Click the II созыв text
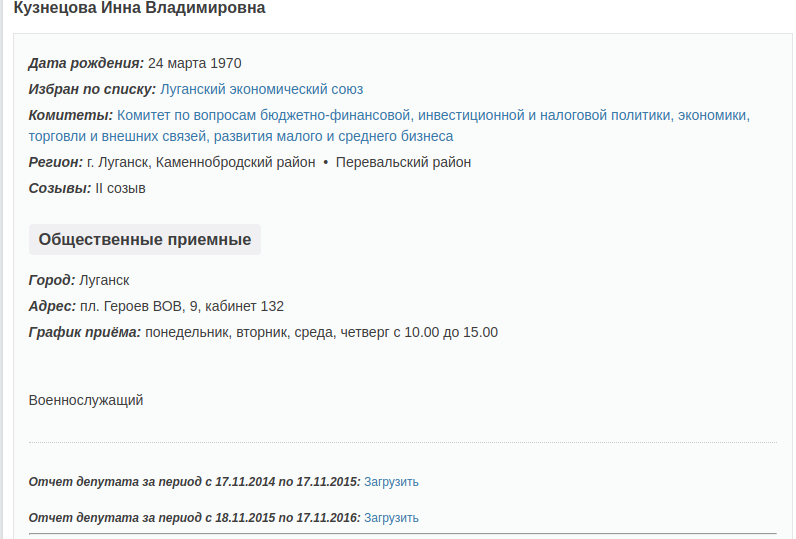 click(120, 188)
